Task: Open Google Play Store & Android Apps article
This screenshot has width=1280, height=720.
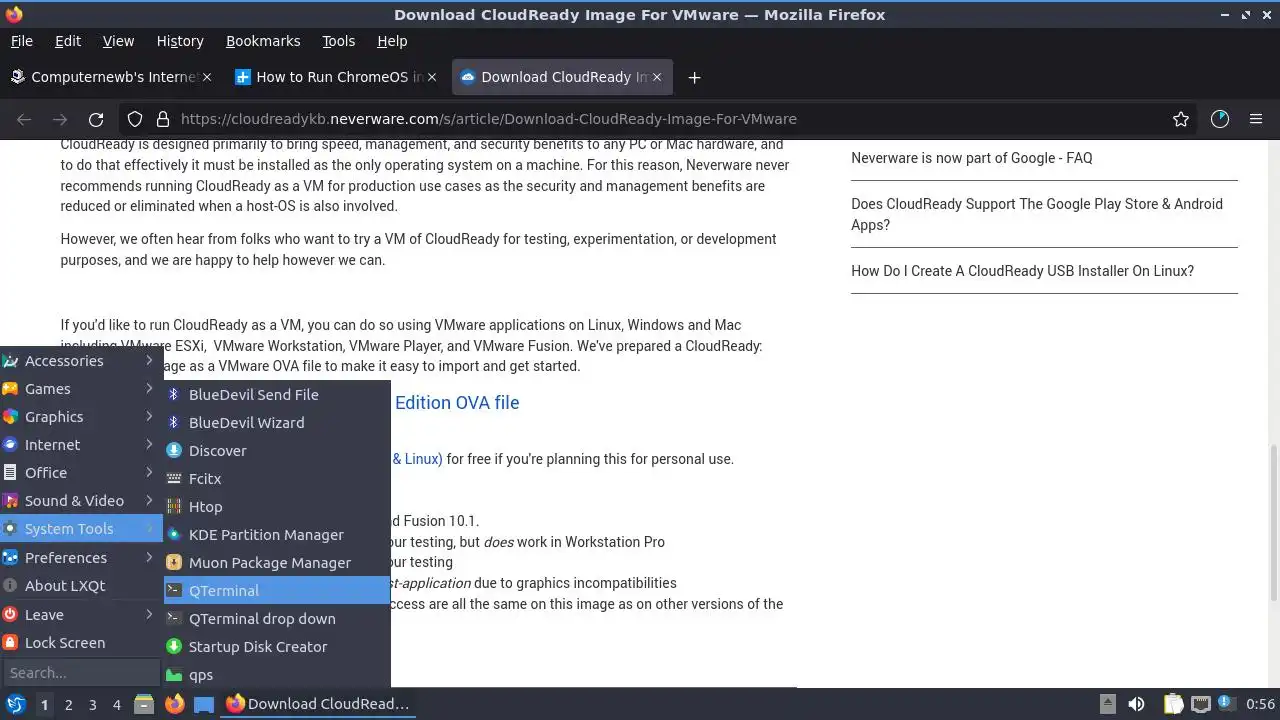Action: 1037,214
